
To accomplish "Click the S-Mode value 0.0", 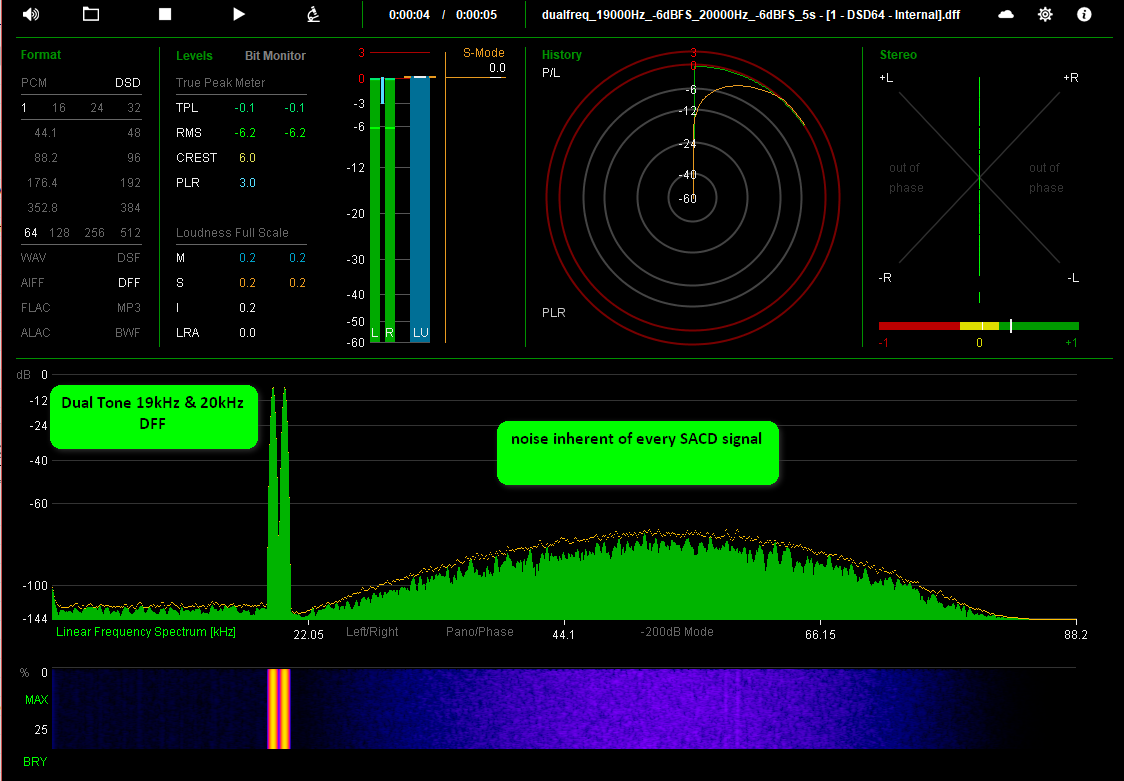I will click(x=497, y=68).
